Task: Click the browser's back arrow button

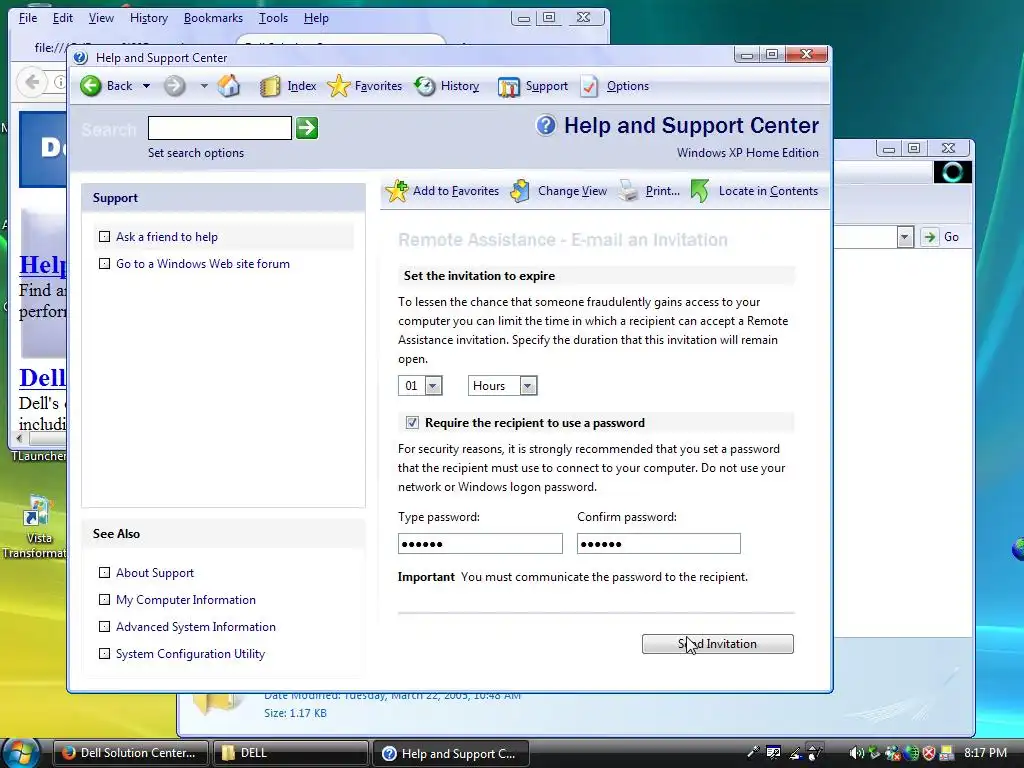Action: [31, 82]
